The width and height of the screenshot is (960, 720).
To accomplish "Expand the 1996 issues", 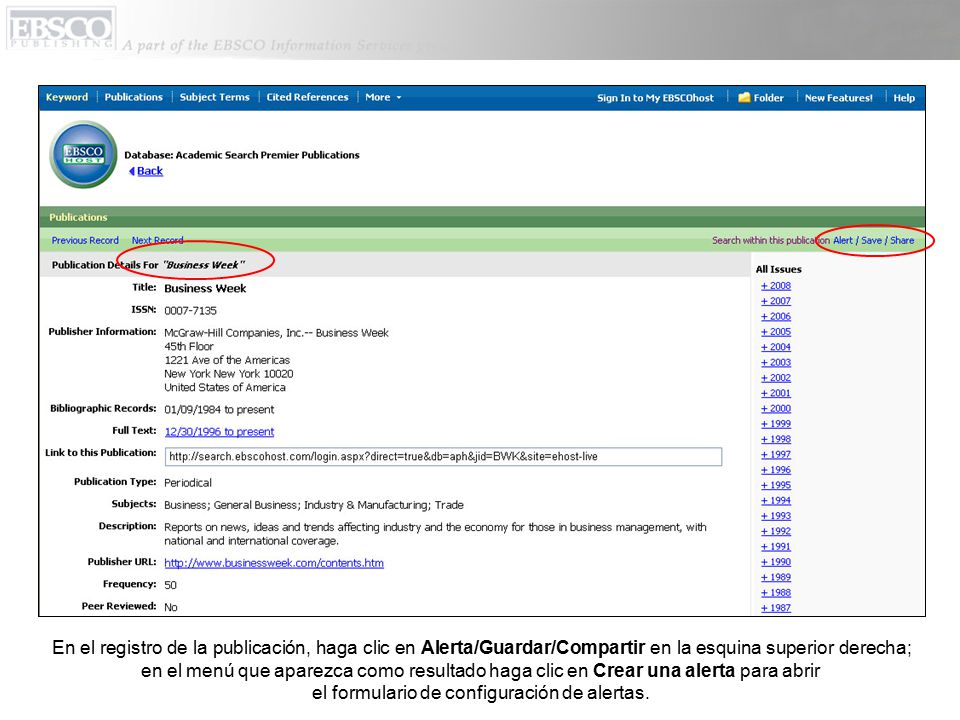I will pyautogui.click(x=776, y=470).
